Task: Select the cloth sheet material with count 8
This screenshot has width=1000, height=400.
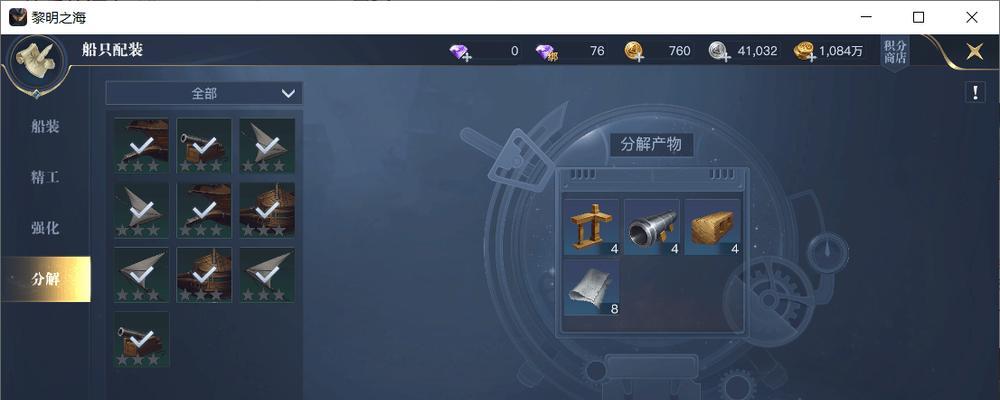Action: (592, 287)
